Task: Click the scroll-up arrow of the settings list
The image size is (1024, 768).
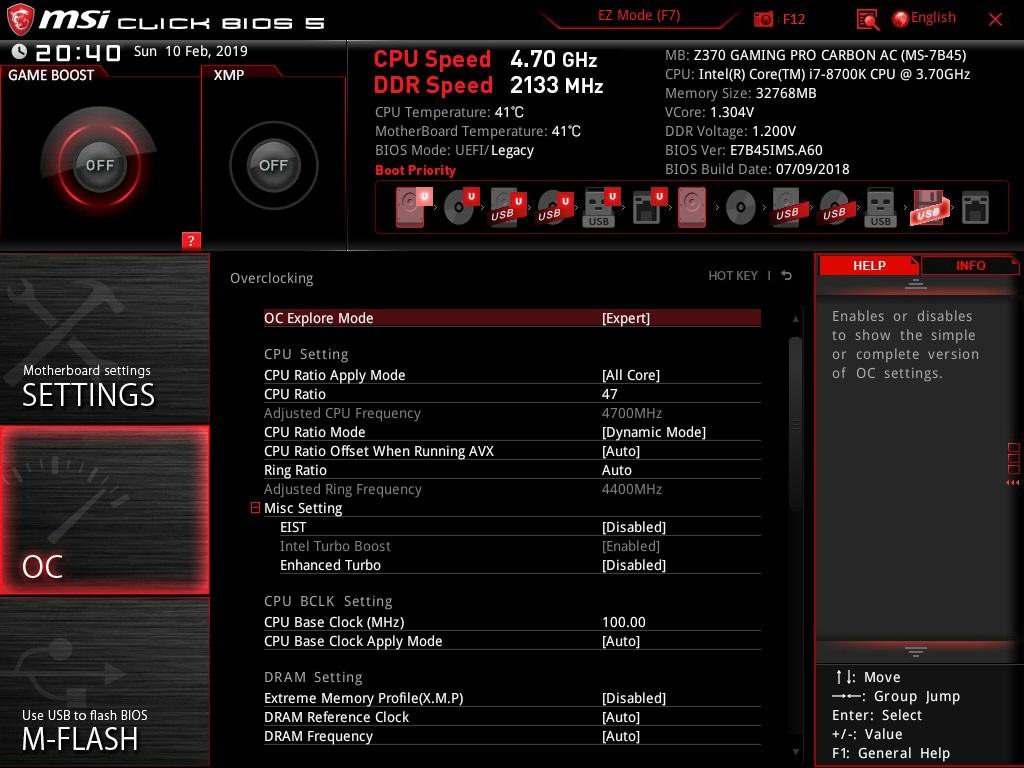Action: coord(795,319)
